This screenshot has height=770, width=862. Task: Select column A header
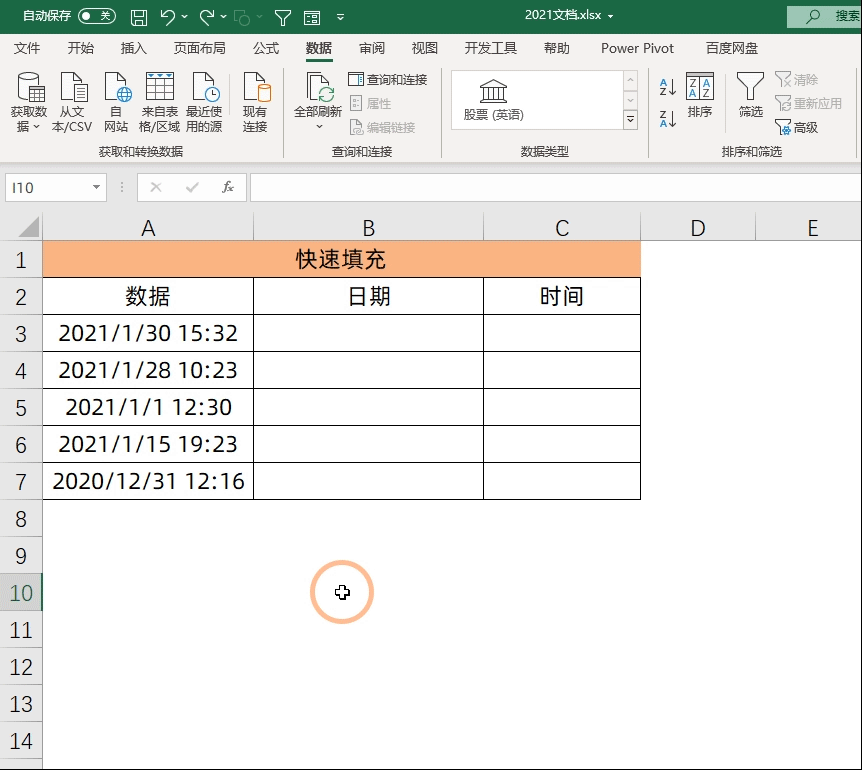coord(148,228)
